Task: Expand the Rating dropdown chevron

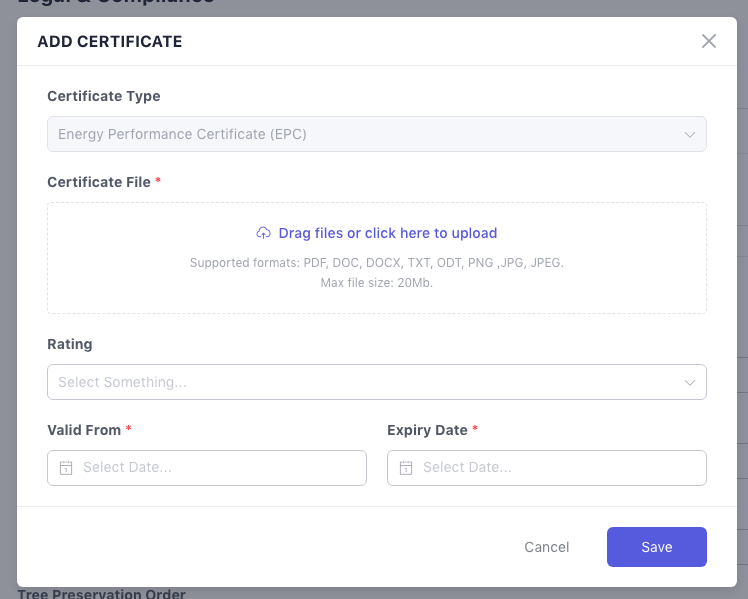Action: [689, 382]
